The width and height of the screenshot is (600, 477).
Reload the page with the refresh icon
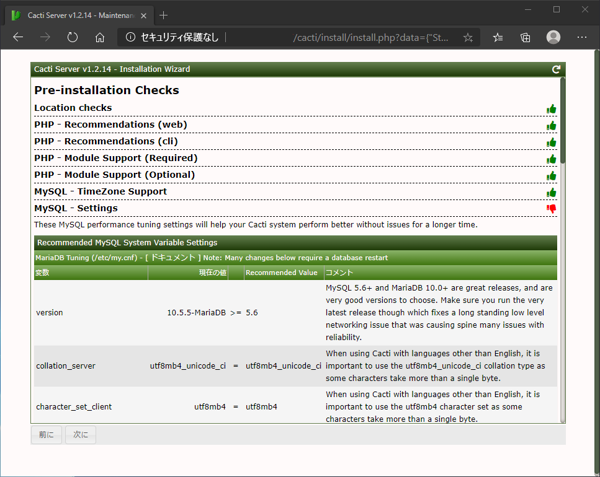[x=72, y=37]
